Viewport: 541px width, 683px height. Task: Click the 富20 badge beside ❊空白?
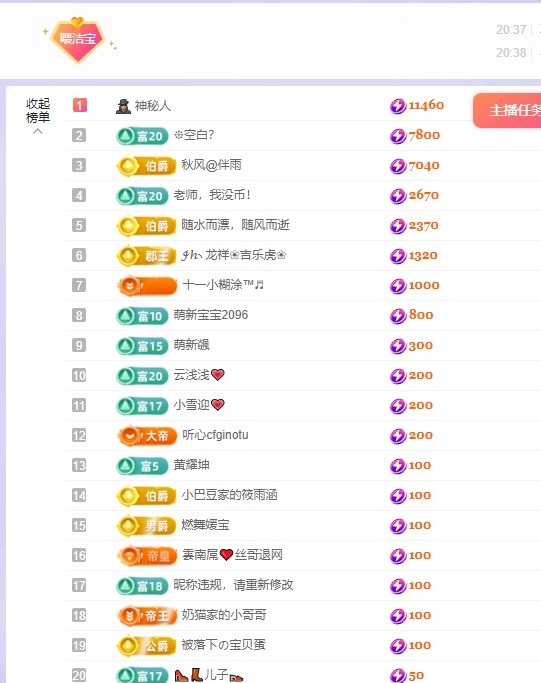[x=142, y=136]
